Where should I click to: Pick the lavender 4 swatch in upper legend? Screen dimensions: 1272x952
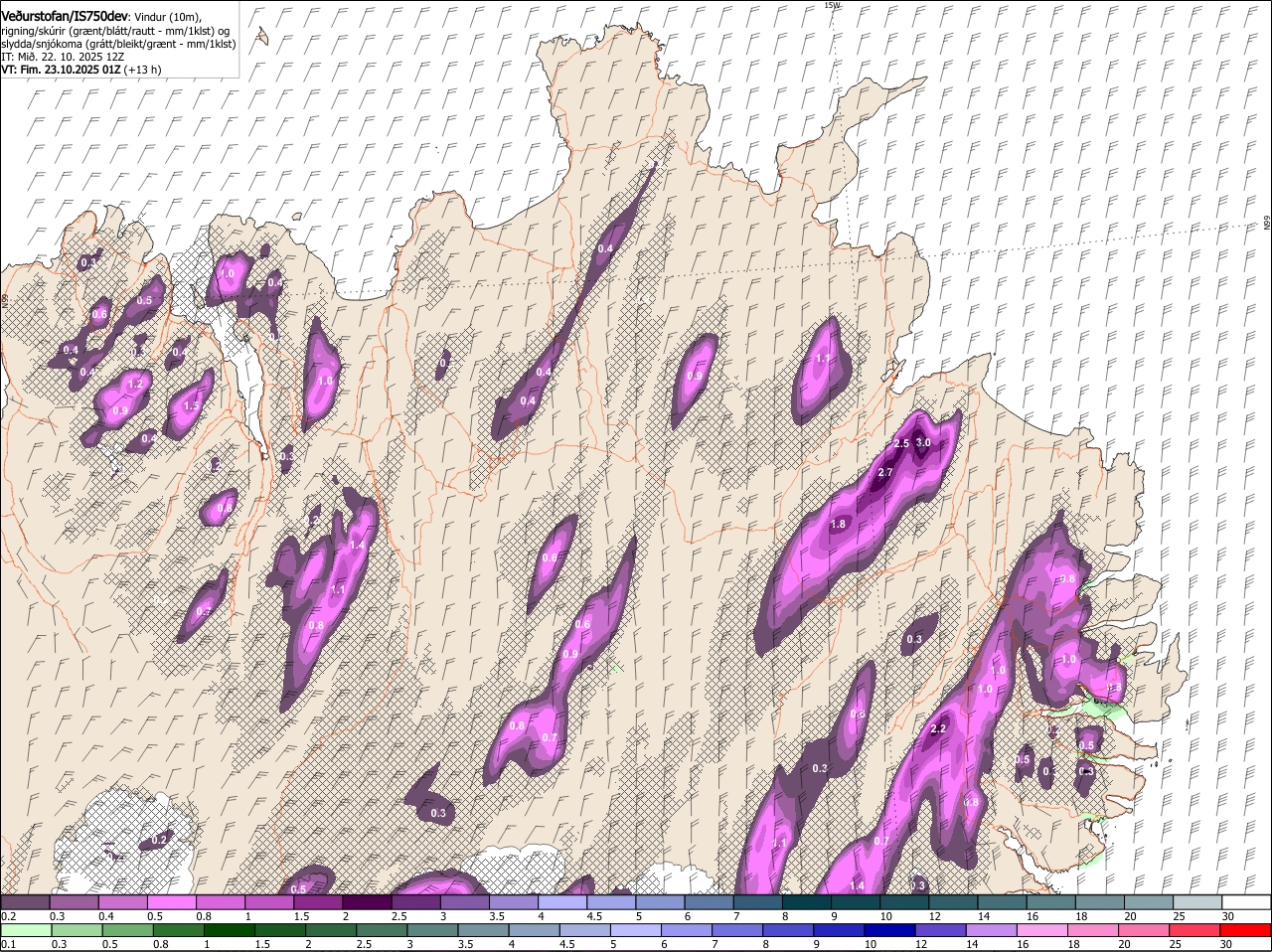point(562,901)
